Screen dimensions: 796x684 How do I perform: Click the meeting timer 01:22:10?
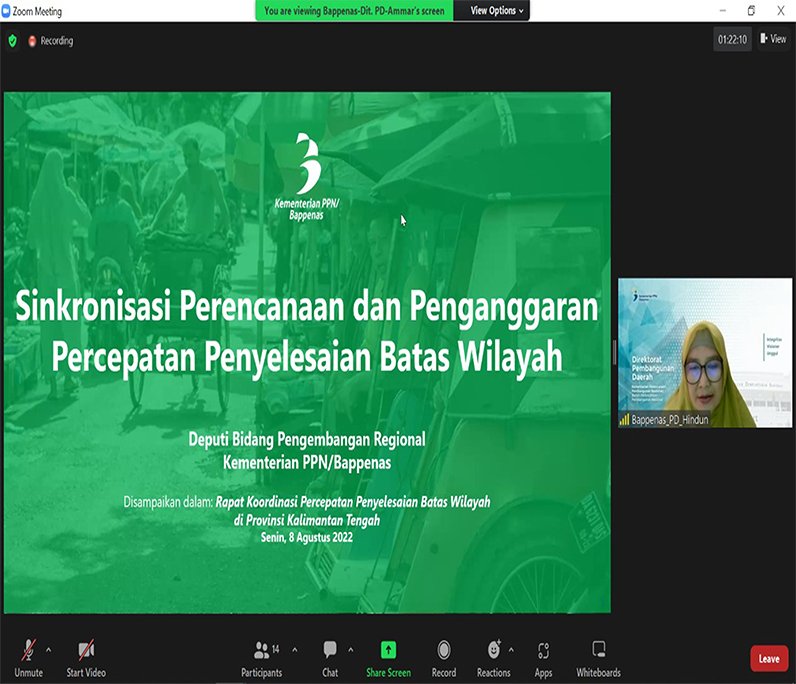point(732,40)
